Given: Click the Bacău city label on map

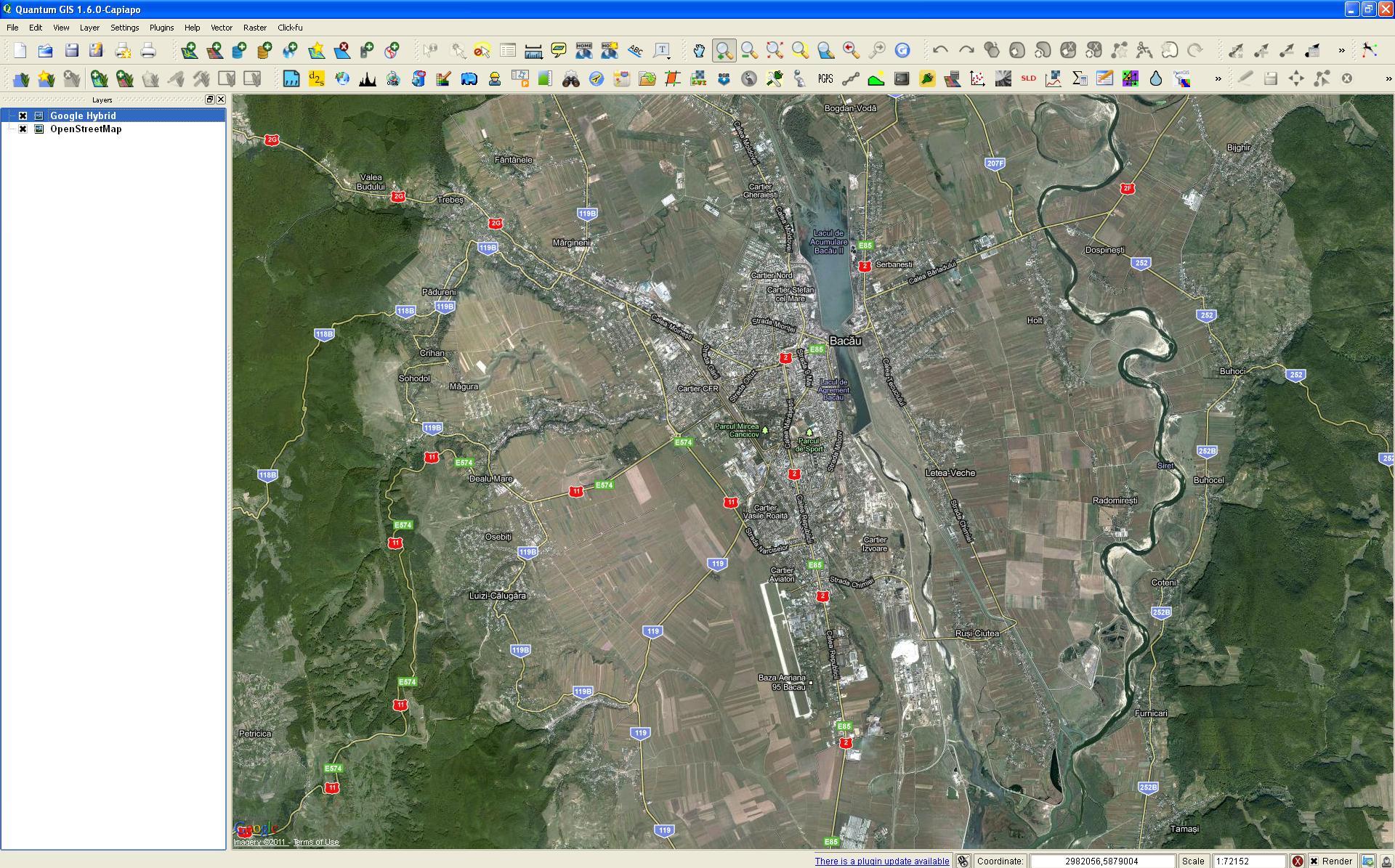Looking at the screenshot, I should point(845,341).
